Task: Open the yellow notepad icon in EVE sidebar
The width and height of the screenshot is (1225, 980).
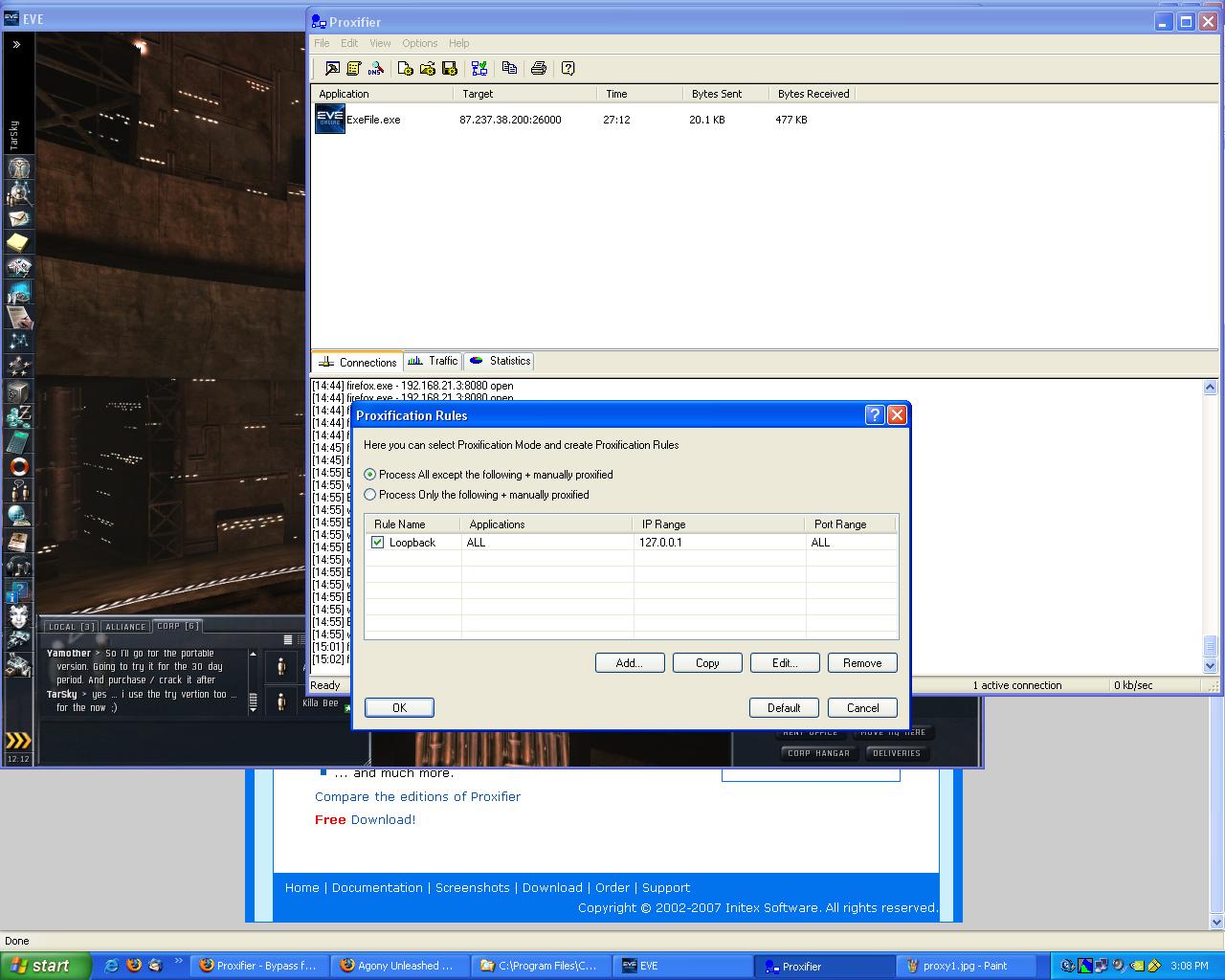Action: tap(19, 242)
